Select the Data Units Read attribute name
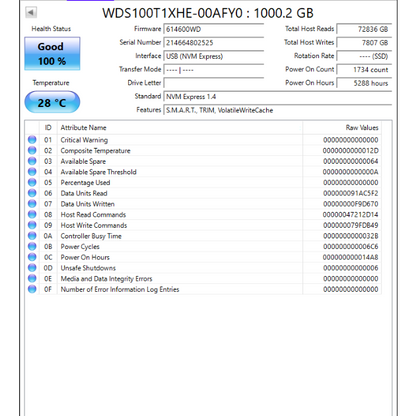The width and height of the screenshot is (416, 416). click(x=84, y=193)
